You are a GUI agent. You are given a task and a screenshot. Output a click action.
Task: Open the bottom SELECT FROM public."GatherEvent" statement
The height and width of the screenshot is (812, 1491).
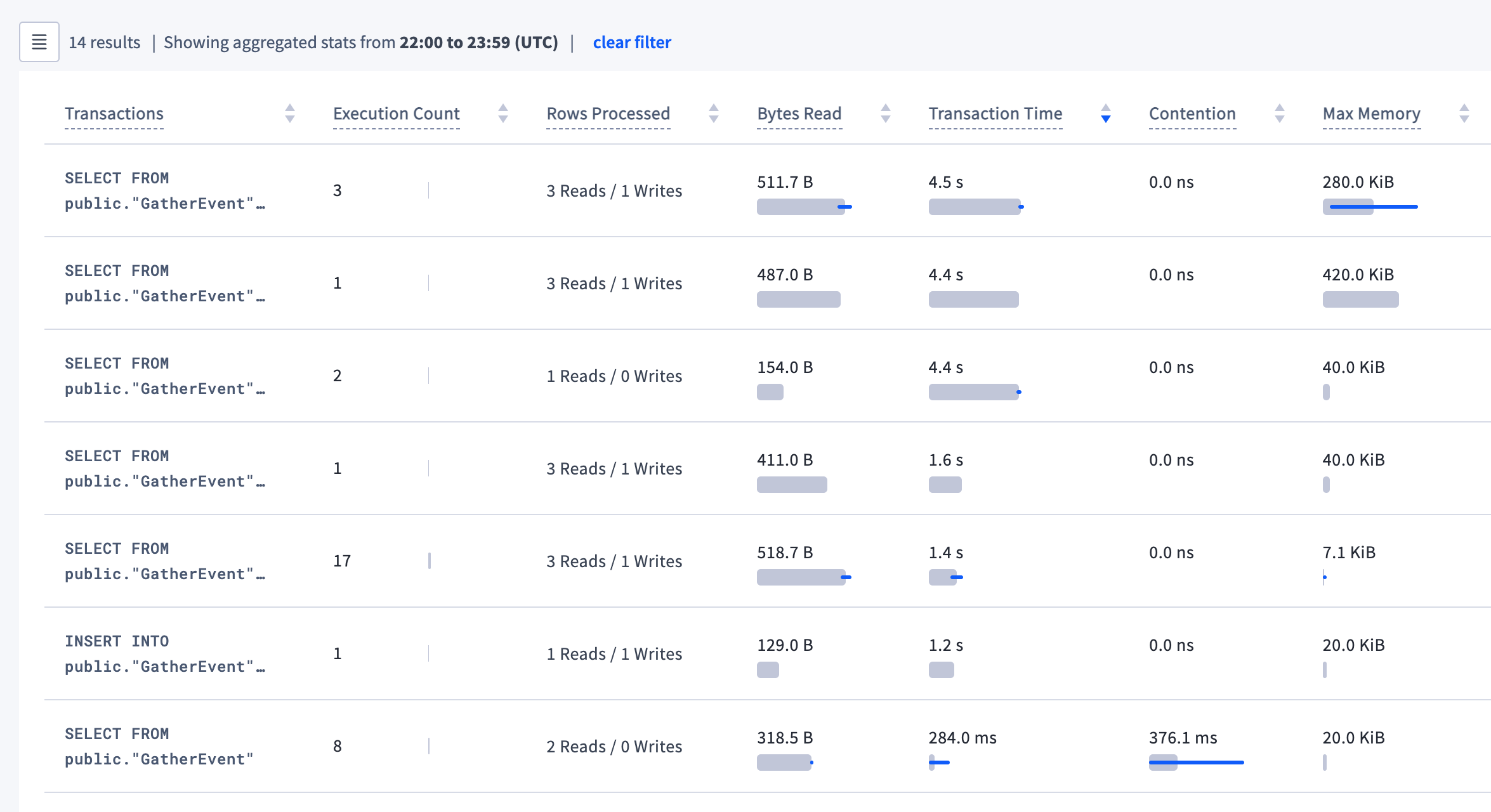pos(159,746)
